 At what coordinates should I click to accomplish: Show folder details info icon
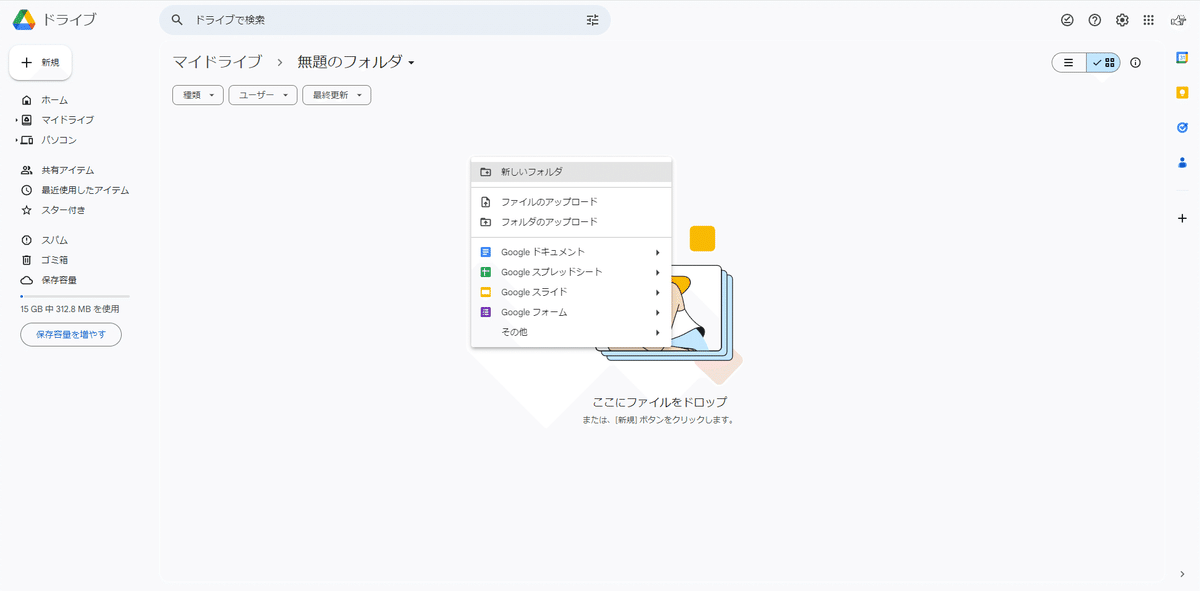(1135, 62)
